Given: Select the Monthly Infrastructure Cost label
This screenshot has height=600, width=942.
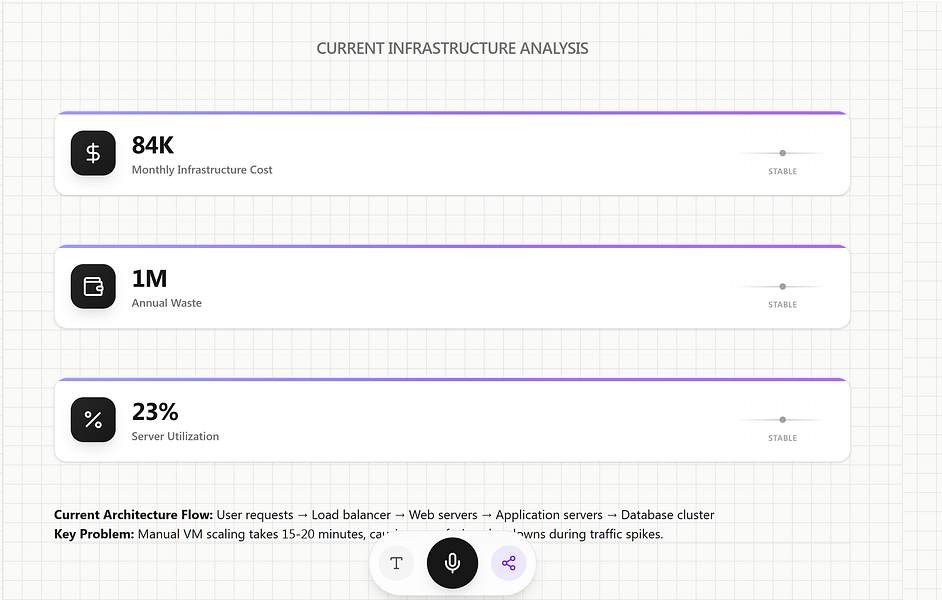Looking at the screenshot, I should (202, 170).
